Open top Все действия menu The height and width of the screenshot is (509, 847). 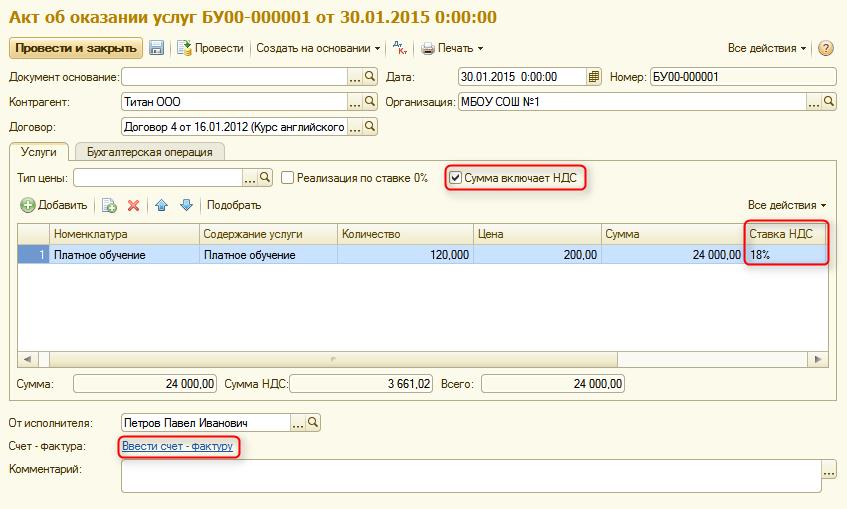[x=767, y=48]
